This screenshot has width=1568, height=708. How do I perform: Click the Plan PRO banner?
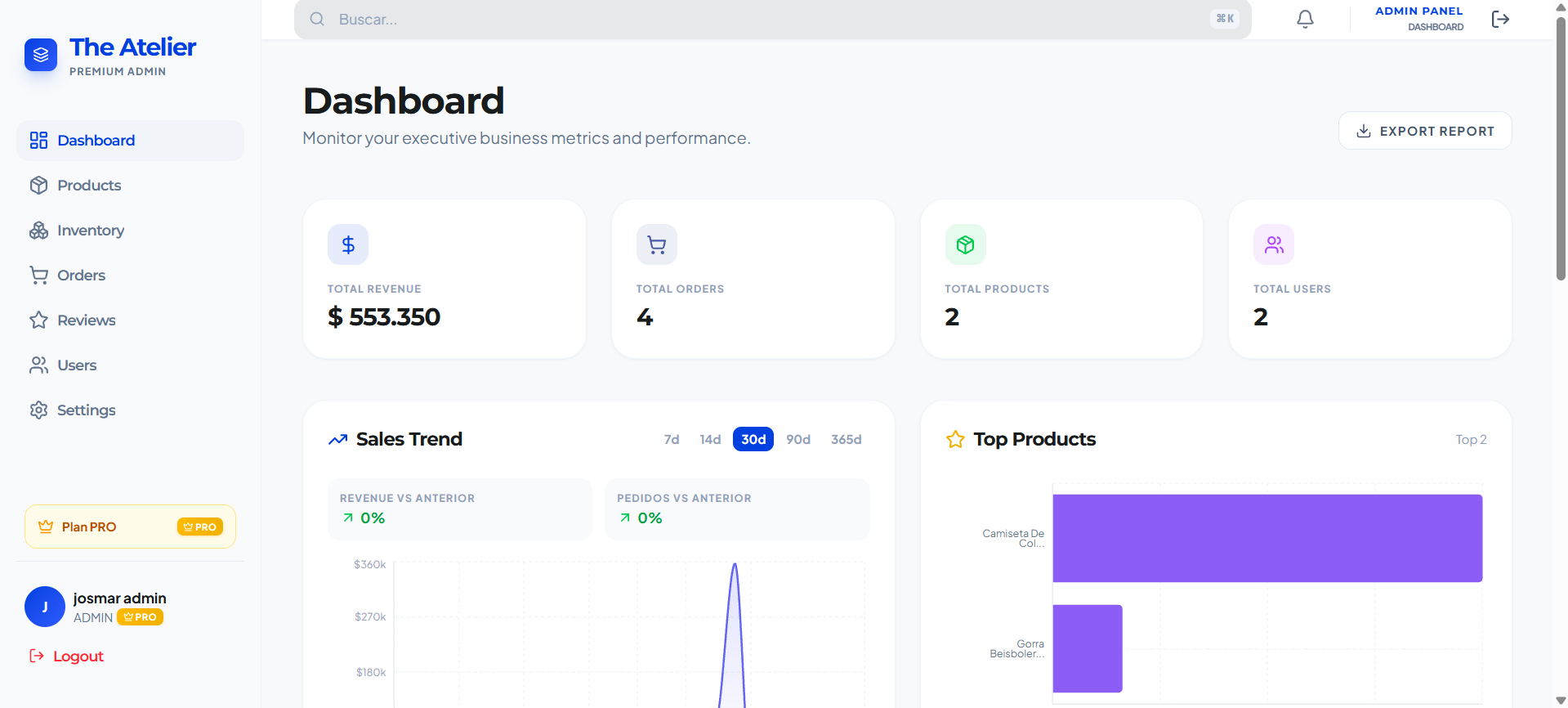[x=130, y=527]
